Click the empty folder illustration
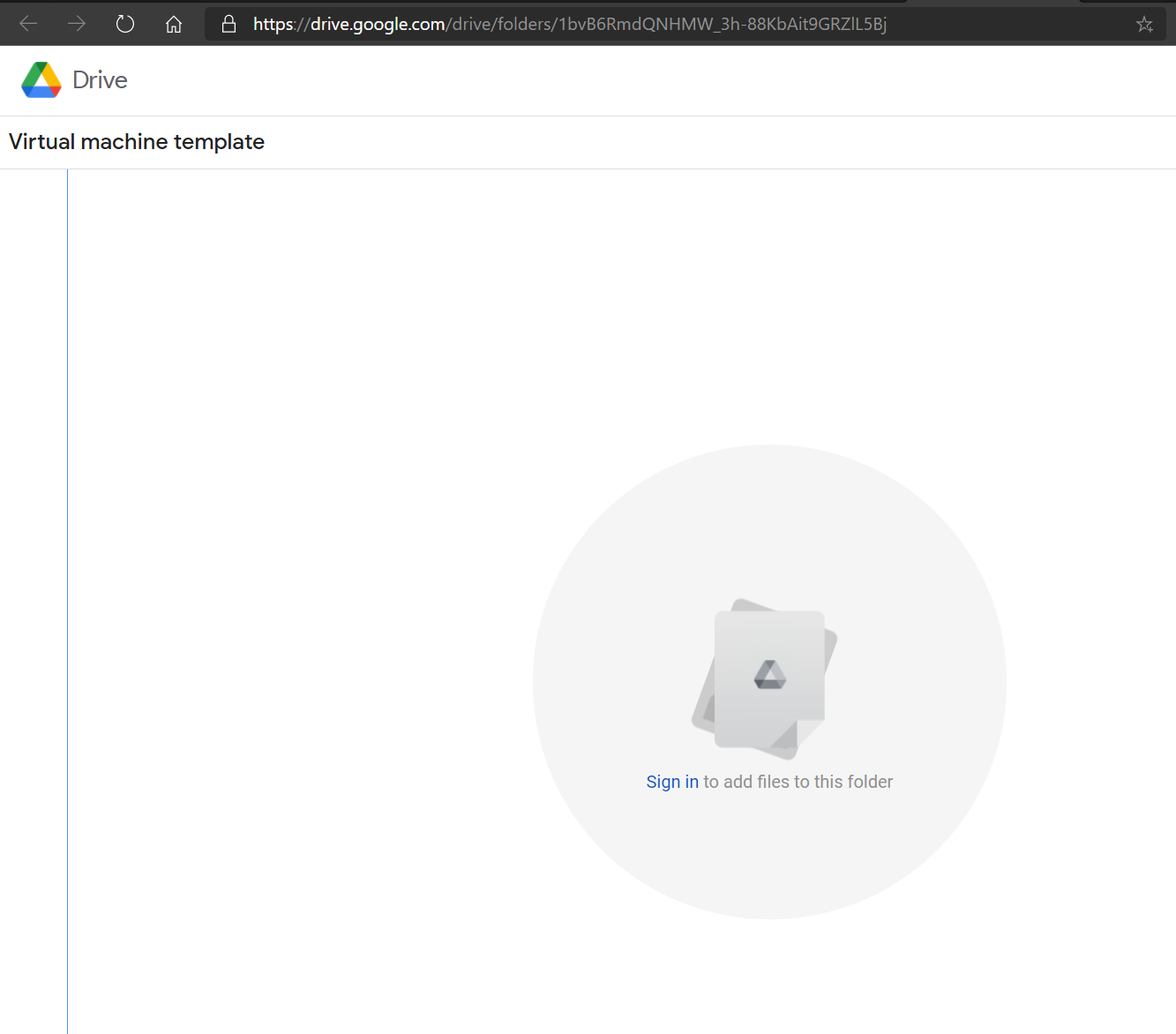The width and height of the screenshot is (1176, 1034). point(765,679)
